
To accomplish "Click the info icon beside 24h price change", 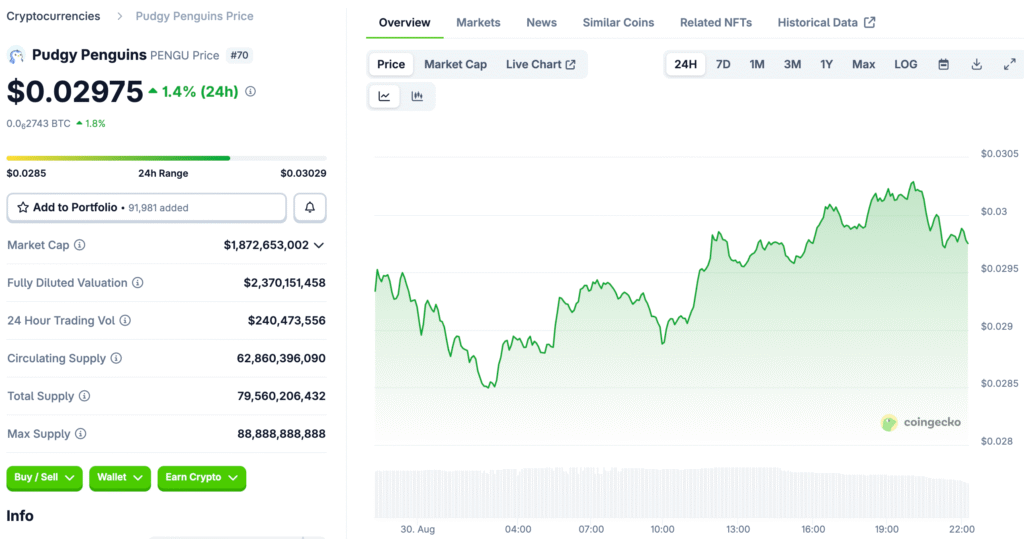I will [250, 91].
